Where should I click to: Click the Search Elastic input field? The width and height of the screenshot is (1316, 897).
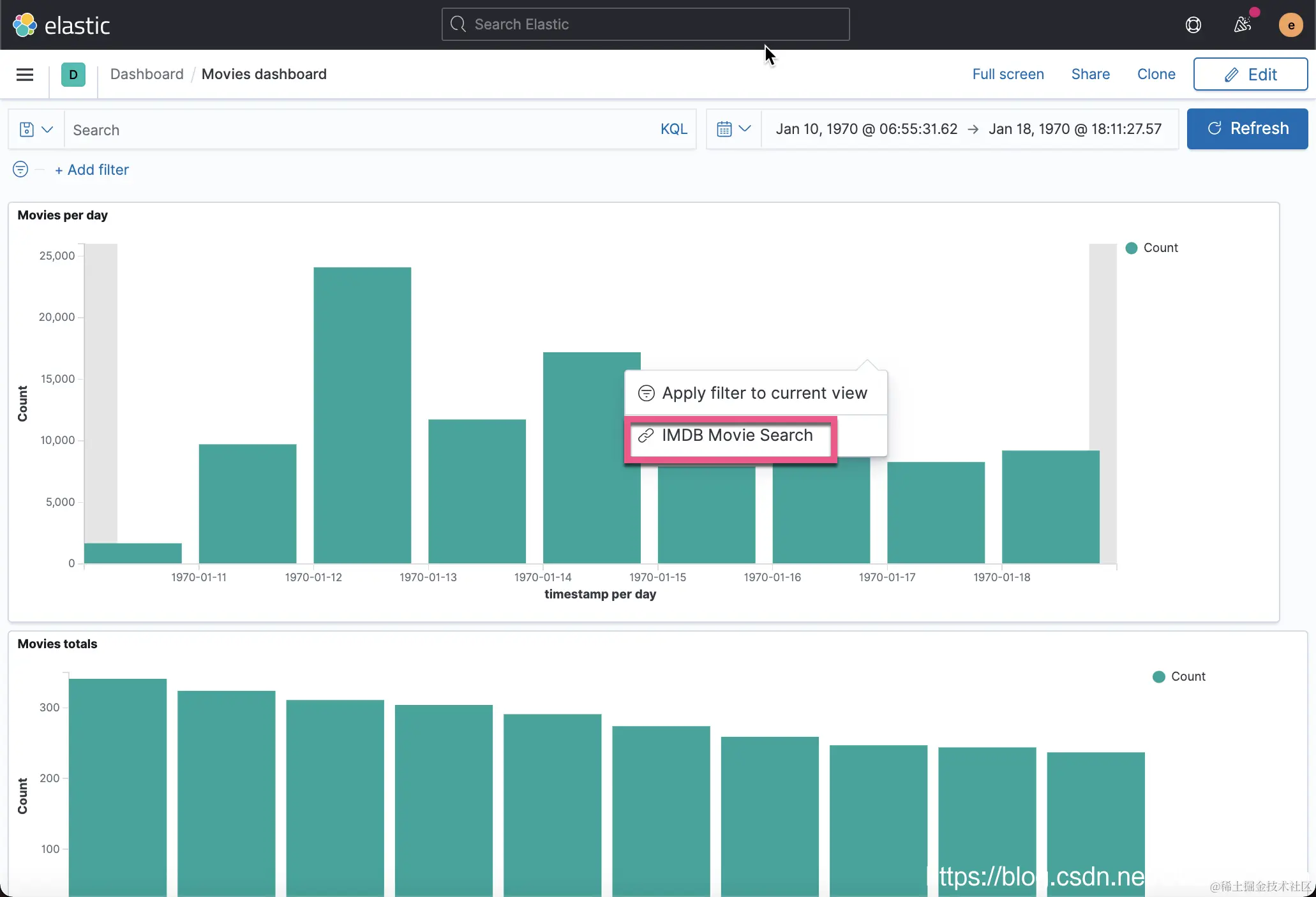pos(645,24)
